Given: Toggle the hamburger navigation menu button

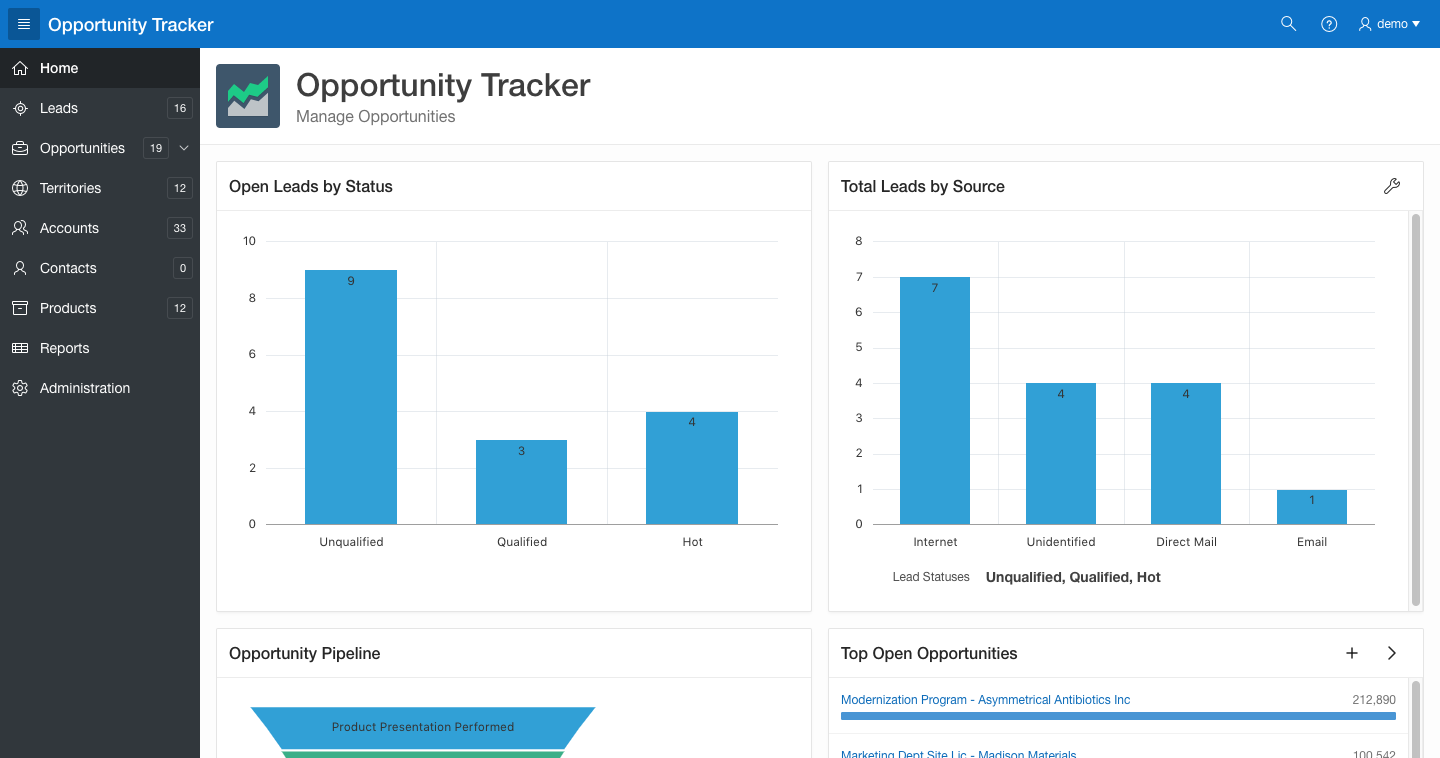Looking at the screenshot, I should (x=24, y=24).
